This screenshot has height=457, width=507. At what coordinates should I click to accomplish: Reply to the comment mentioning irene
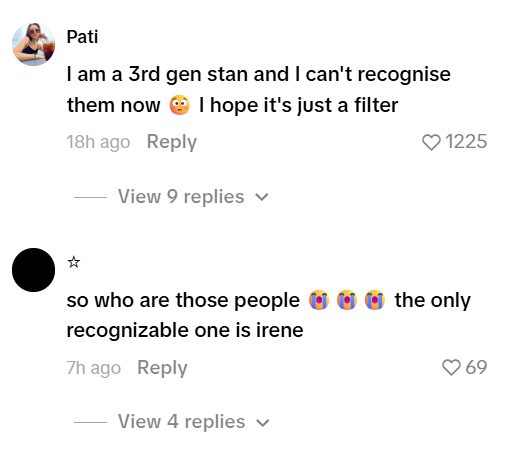(x=162, y=368)
